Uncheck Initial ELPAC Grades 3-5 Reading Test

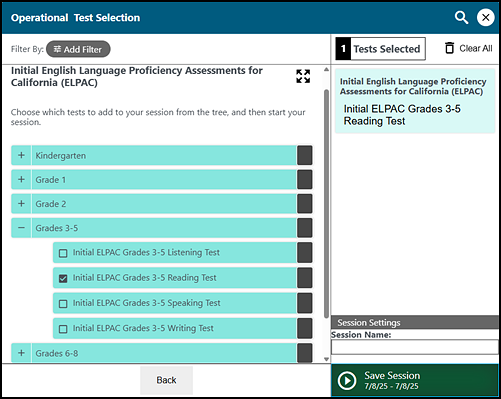tap(63, 278)
